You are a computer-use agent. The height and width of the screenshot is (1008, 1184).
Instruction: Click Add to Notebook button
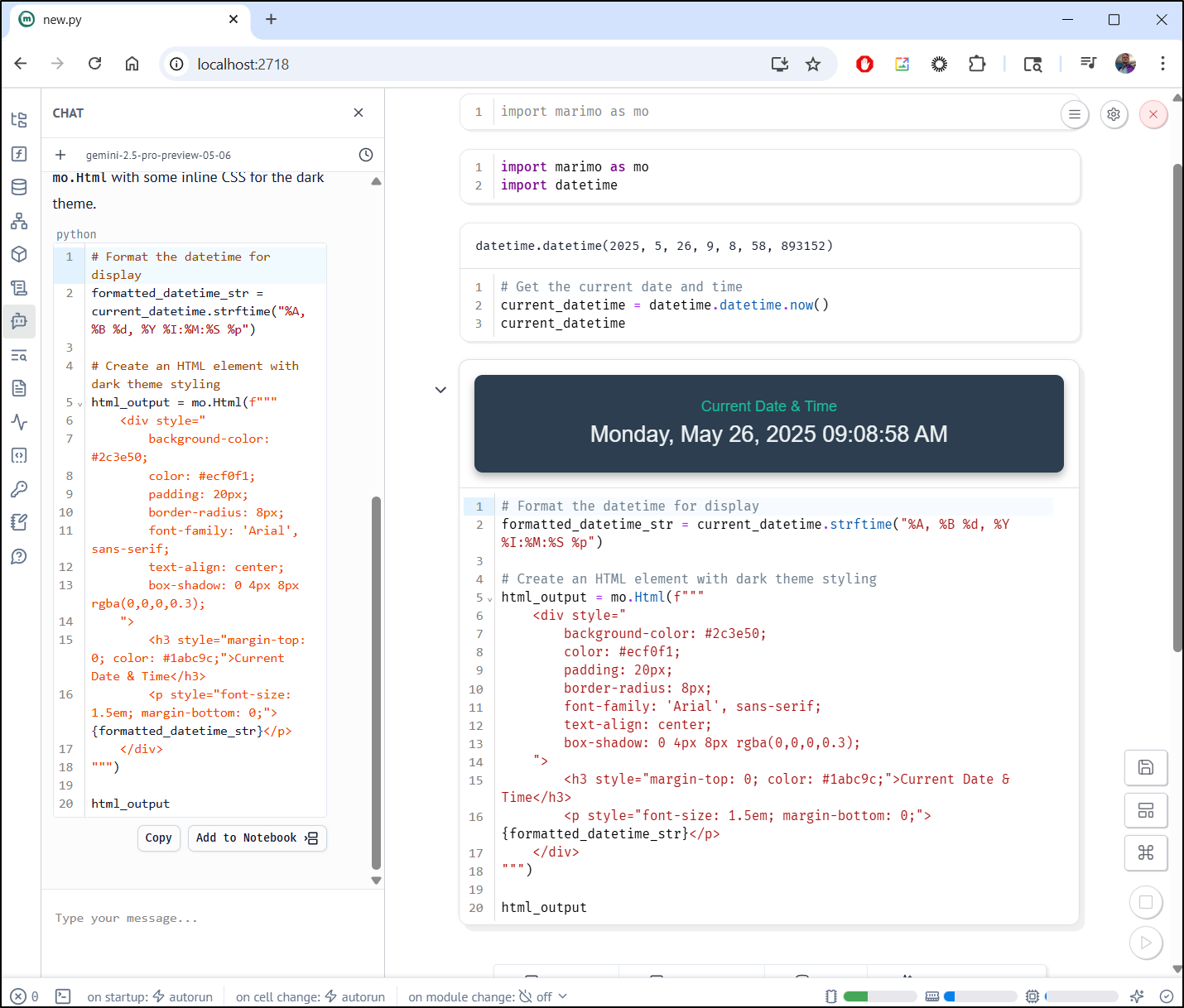tap(257, 838)
